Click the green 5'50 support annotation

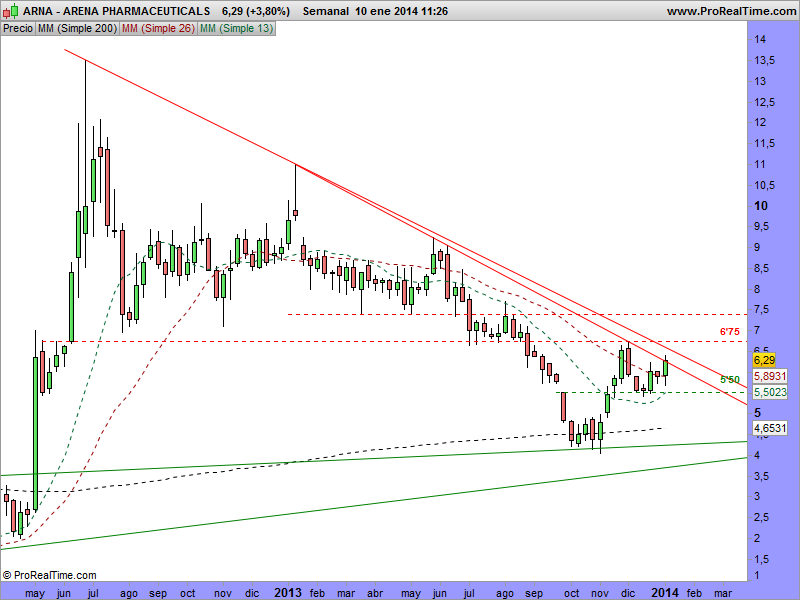(x=730, y=380)
